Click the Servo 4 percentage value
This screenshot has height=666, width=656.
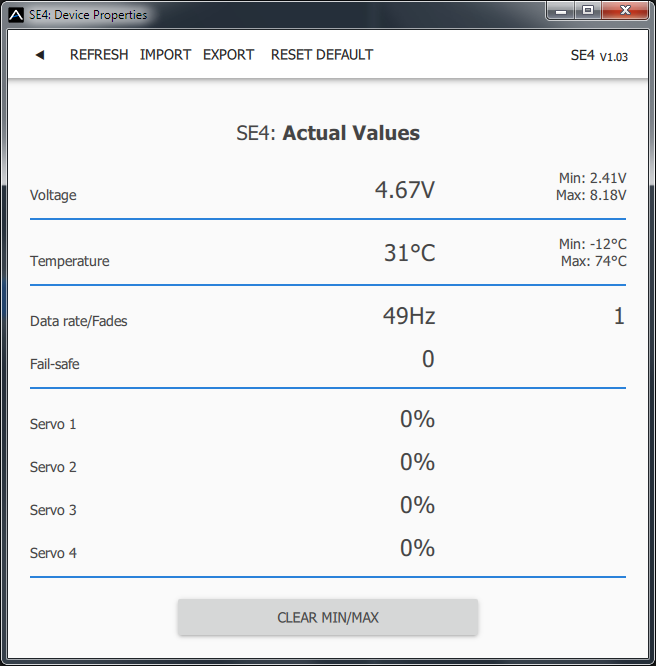(x=417, y=548)
